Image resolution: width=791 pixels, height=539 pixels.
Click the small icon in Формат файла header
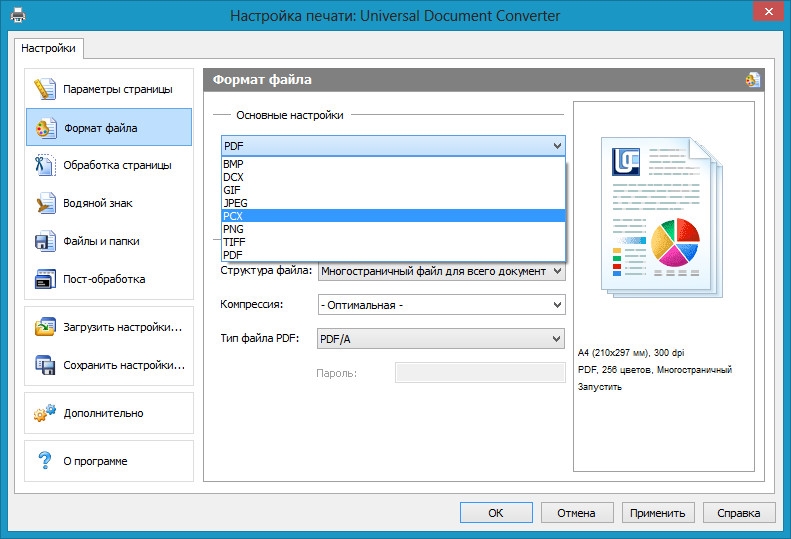[752, 80]
